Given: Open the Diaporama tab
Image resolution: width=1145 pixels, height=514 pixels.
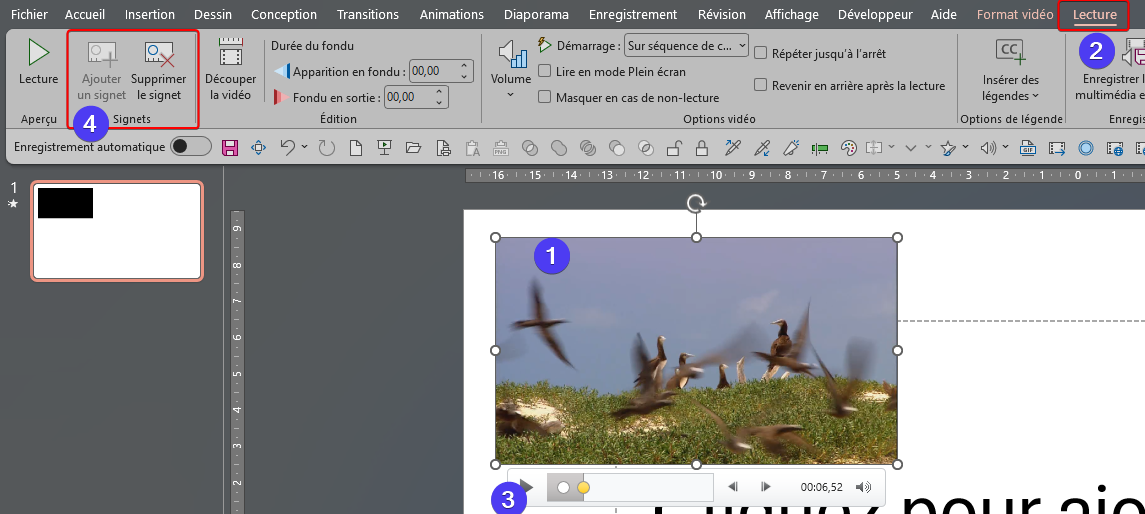Looking at the screenshot, I should point(535,15).
